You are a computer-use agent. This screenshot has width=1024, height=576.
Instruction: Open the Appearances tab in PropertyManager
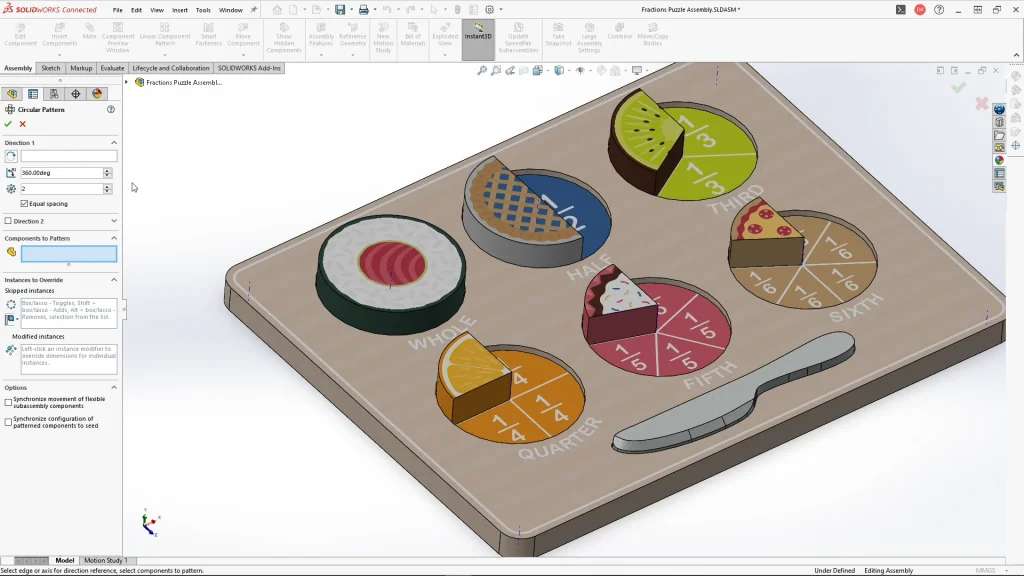pyautogui.click(x=97, y=93)
